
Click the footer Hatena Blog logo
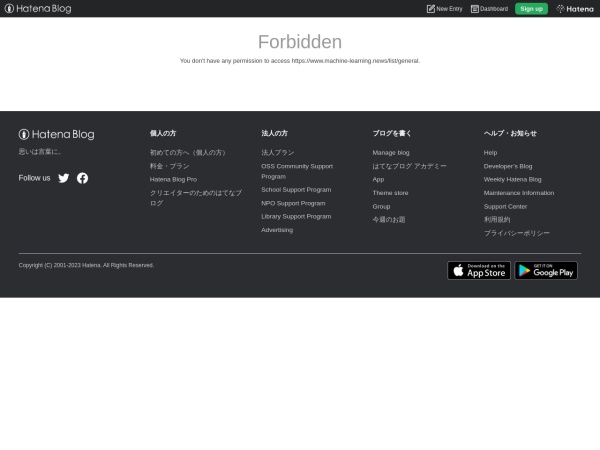(x=56, y=134)
